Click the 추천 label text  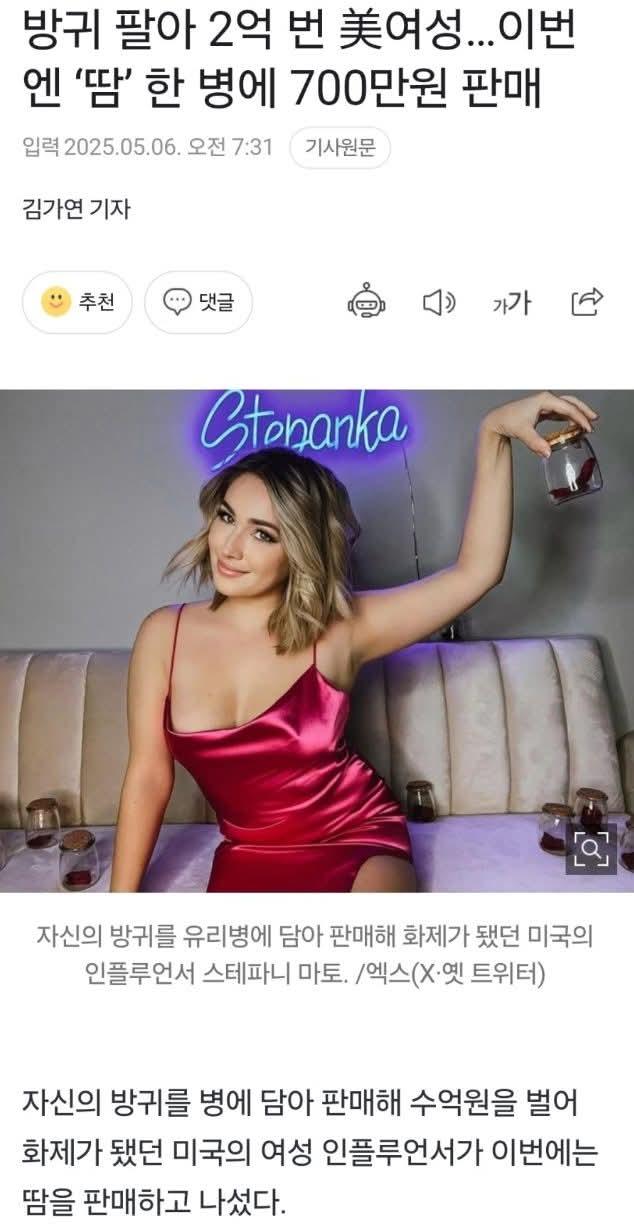coord(97,302)
